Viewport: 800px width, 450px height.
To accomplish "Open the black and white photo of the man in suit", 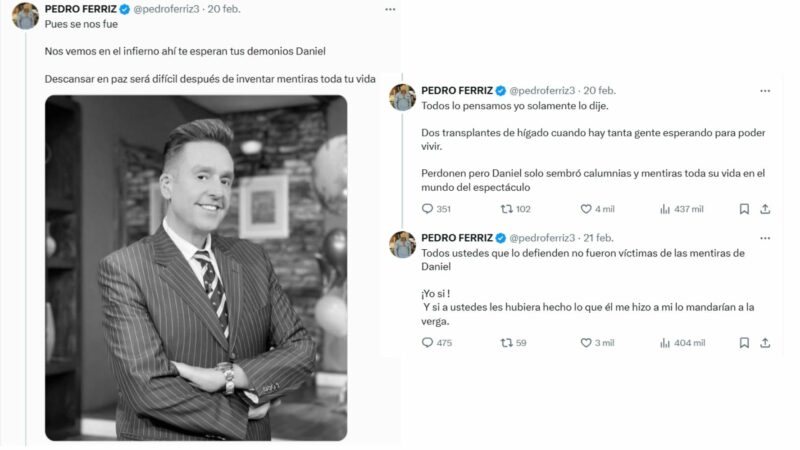I will click(x=196, y=268).
